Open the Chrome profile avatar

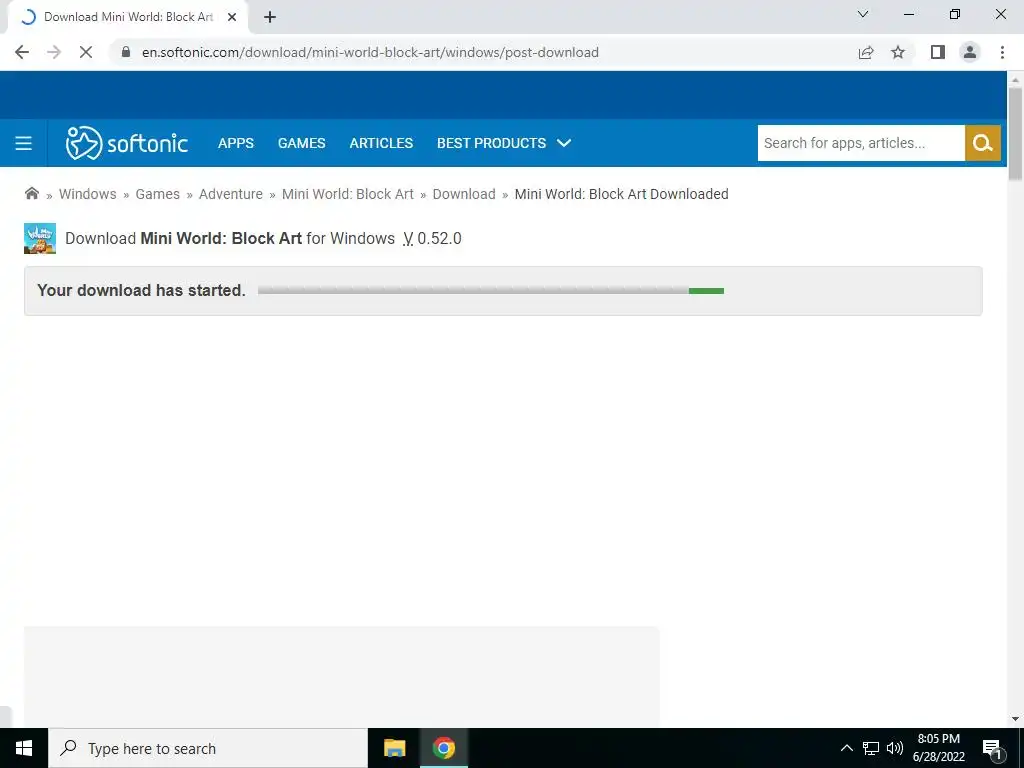tap(970, 52)
